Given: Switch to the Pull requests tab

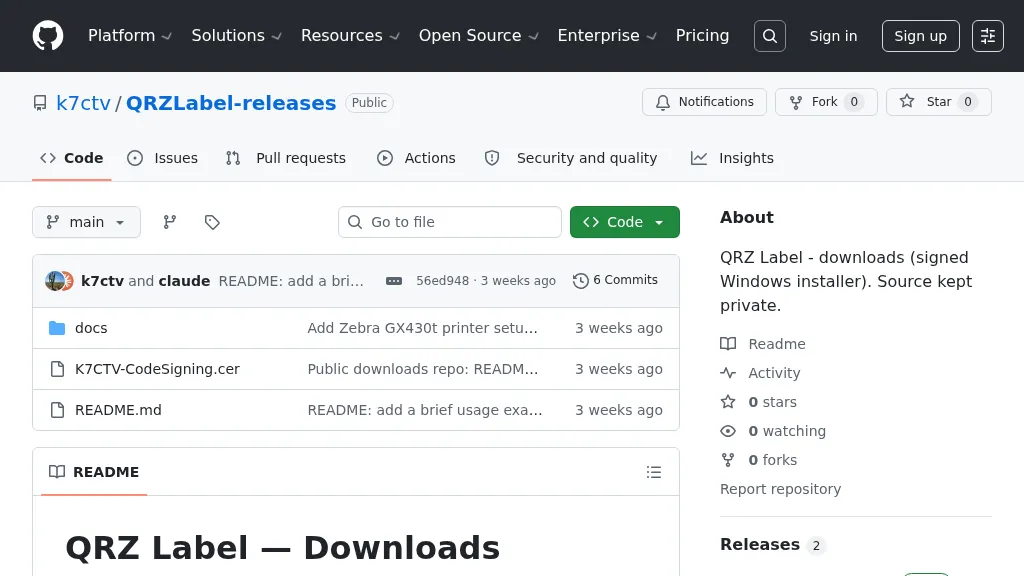Looking at the screenshot, I should 285,158.
